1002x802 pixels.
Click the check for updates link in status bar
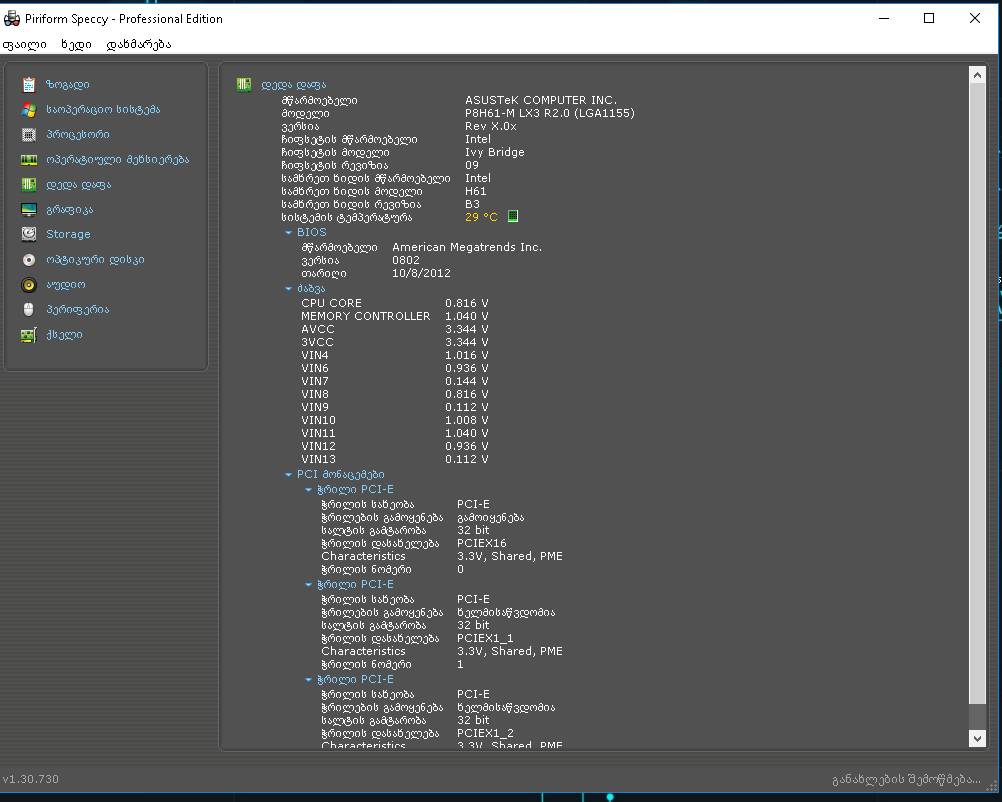pos(906,779)
